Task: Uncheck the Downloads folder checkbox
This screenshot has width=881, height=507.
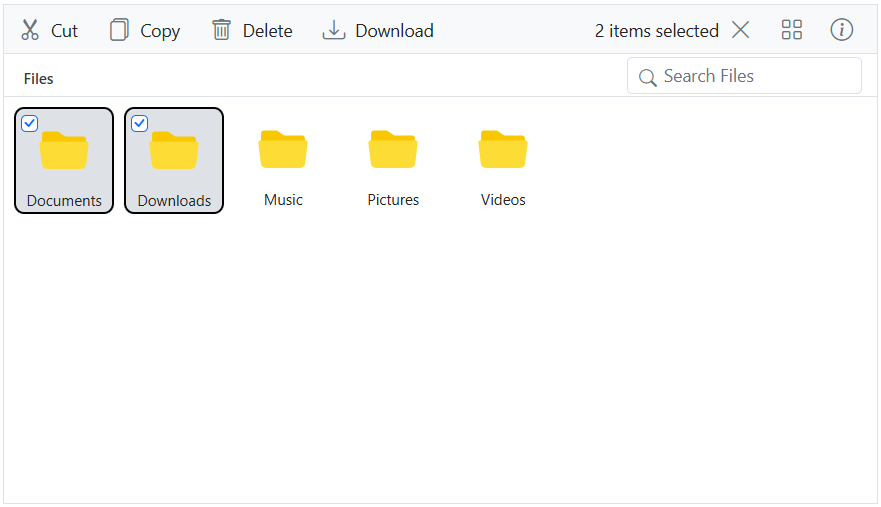Action: pos(140,123)
